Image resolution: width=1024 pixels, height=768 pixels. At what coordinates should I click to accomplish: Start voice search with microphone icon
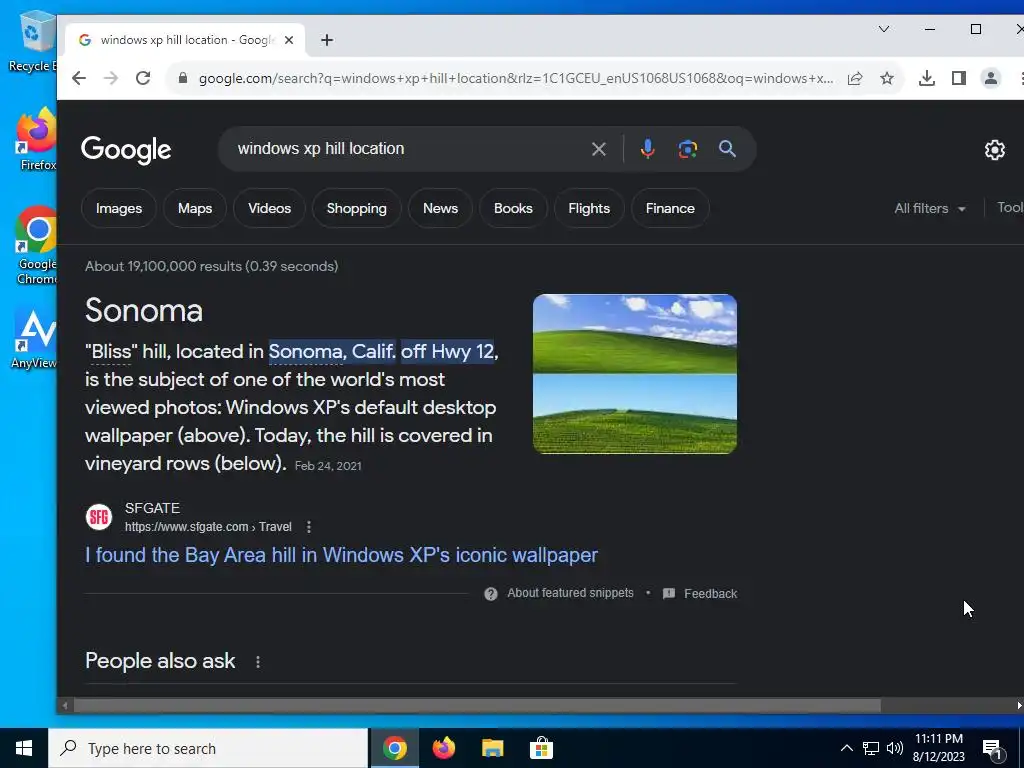pos(647,150)
